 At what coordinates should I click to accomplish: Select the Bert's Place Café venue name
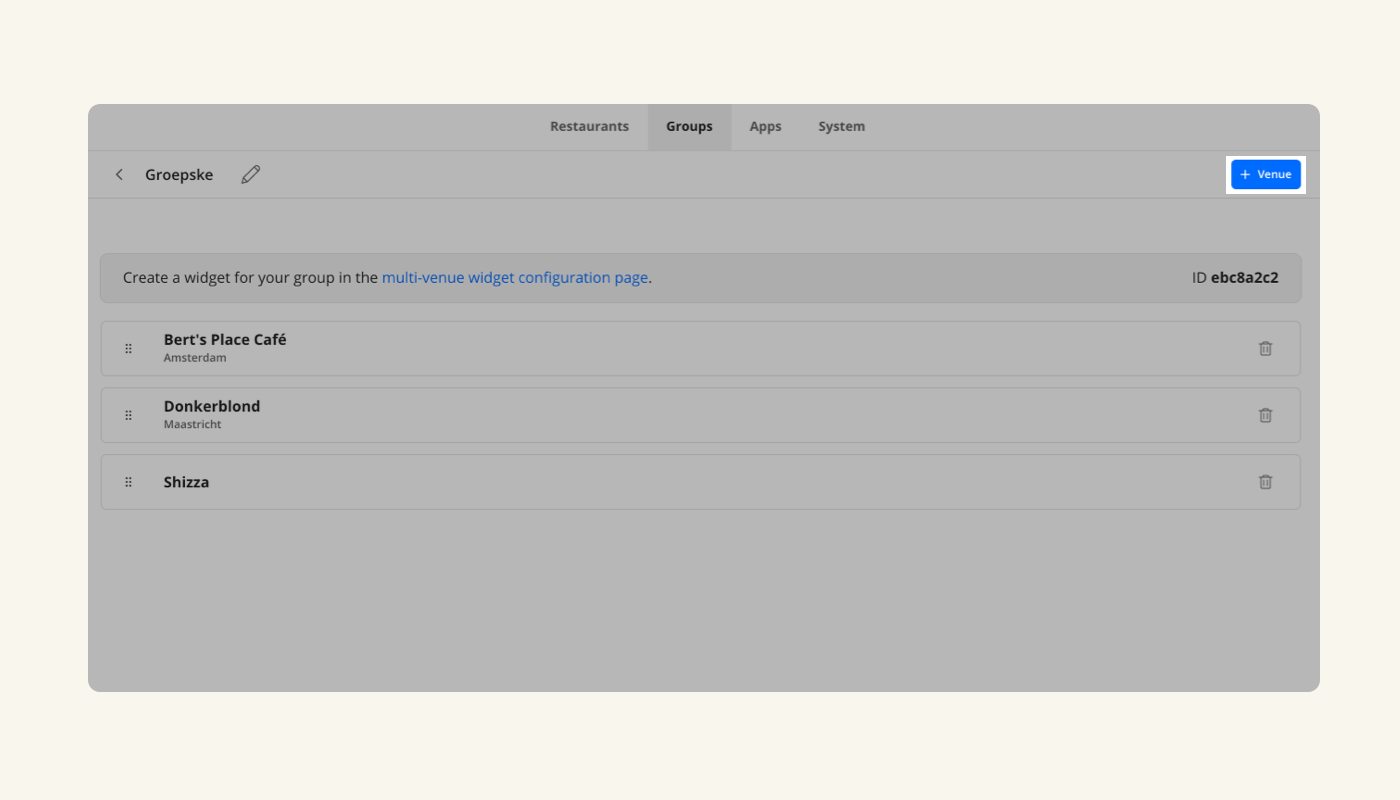click(225, 340)
